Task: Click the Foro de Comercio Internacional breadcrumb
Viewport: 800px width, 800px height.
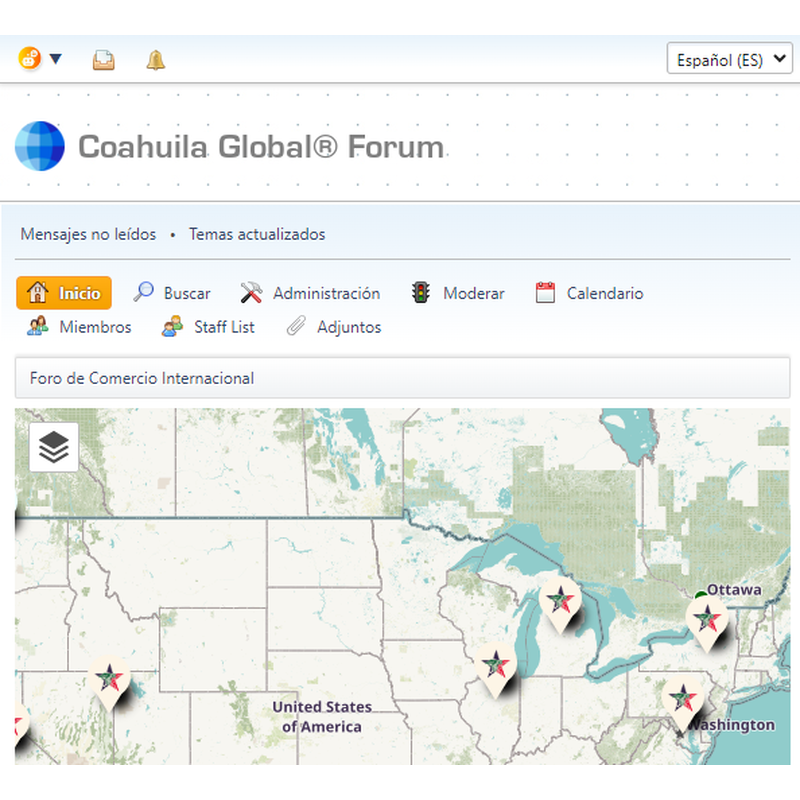Action: click(x=142, y=378)
